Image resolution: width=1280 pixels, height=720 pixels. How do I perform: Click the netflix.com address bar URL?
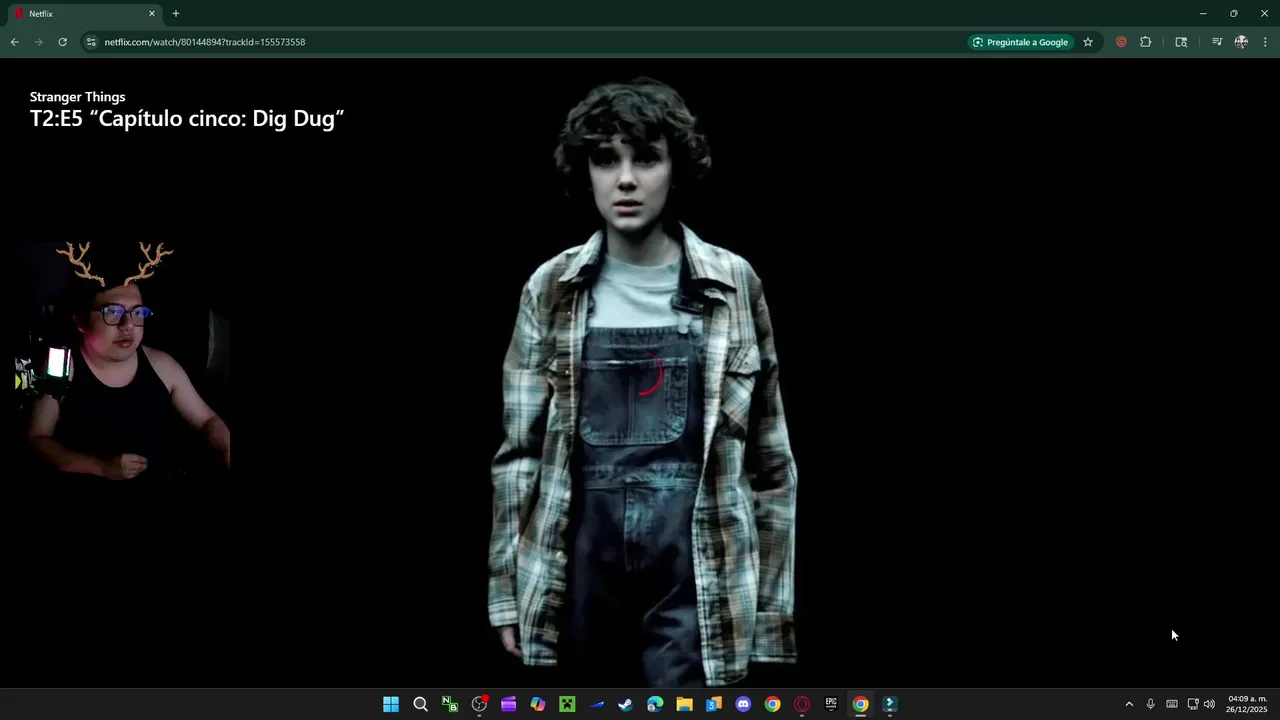click(x=205, y=42)
